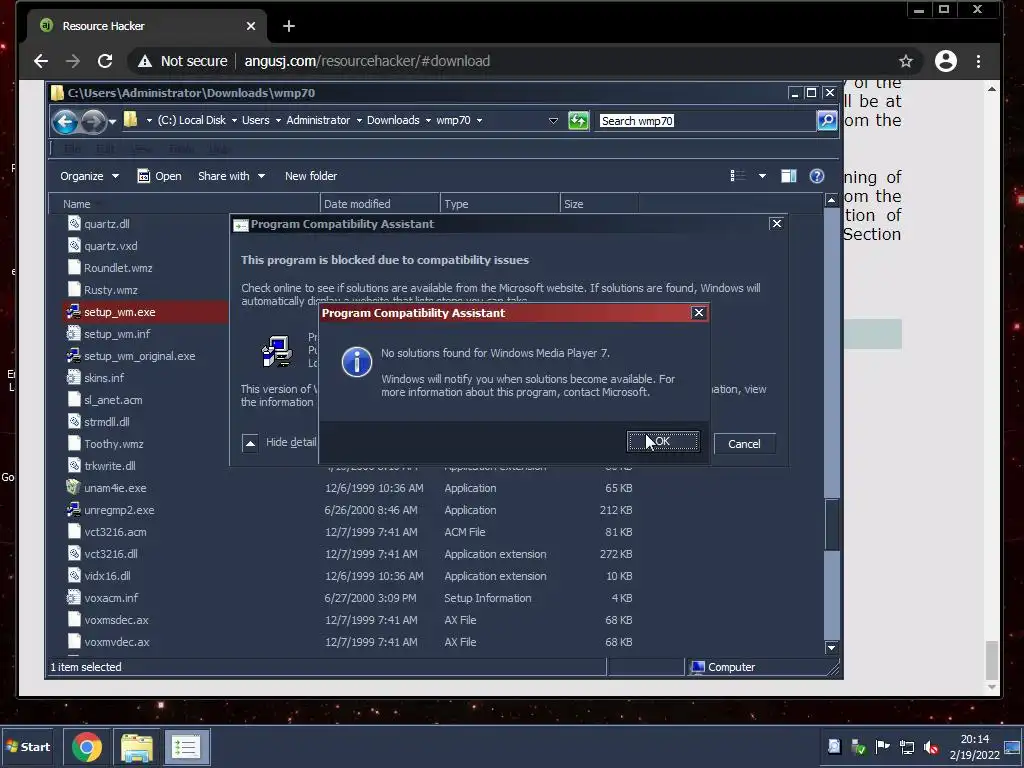Click the file list scroll up arrow
Image resolution: width=1024 pixels, height=768 pixels.
click(x=831, y=200)
